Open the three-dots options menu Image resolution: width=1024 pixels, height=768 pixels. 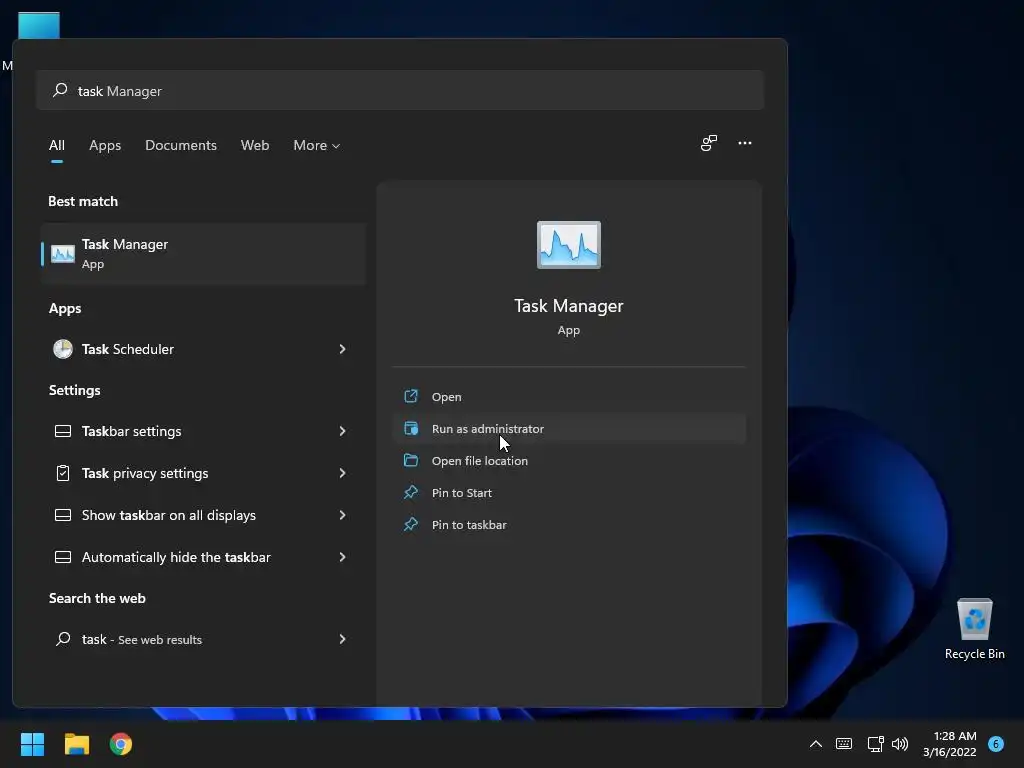pos(744,143)
